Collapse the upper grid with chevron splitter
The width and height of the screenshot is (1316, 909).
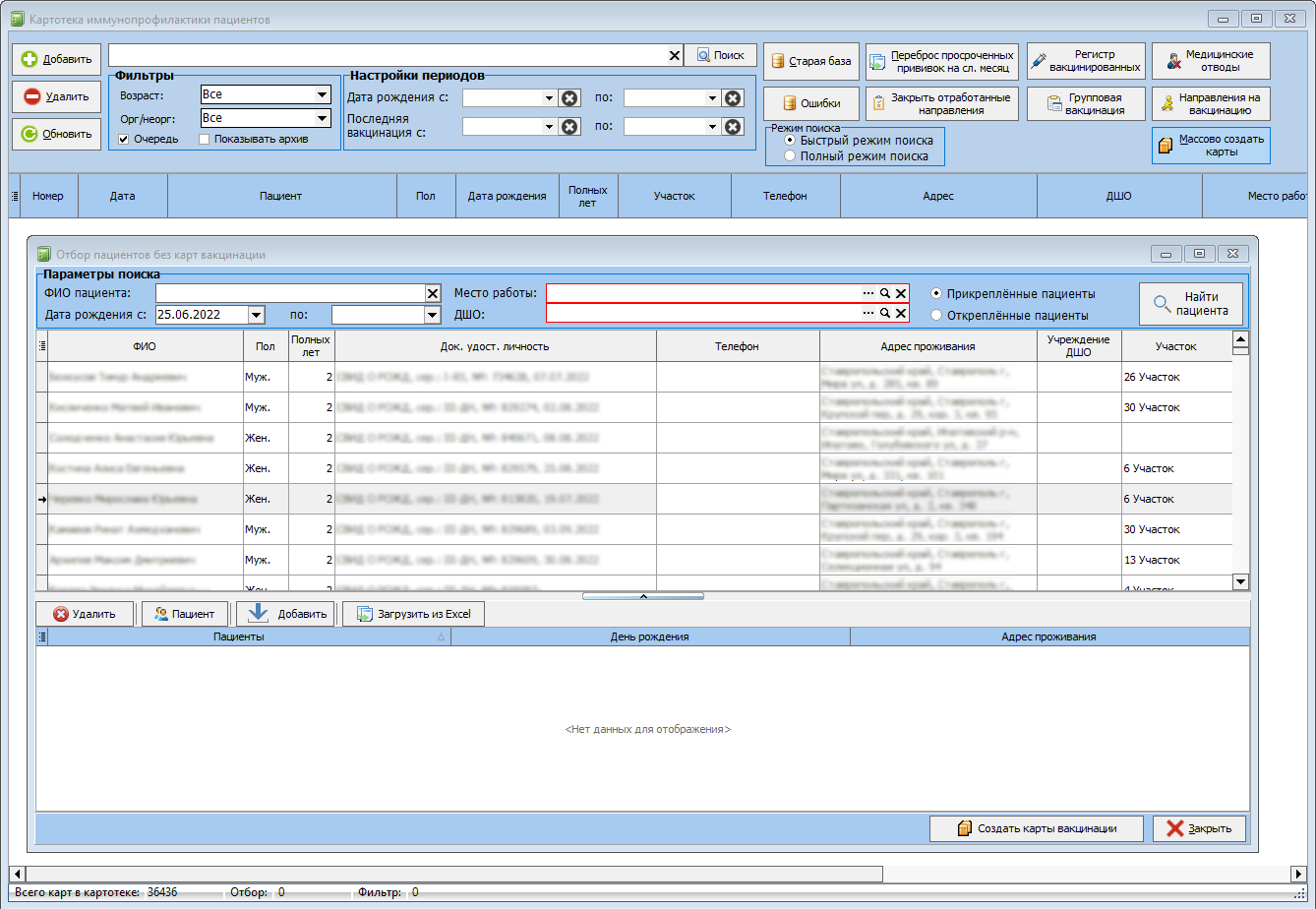click(x=643, y=596)
